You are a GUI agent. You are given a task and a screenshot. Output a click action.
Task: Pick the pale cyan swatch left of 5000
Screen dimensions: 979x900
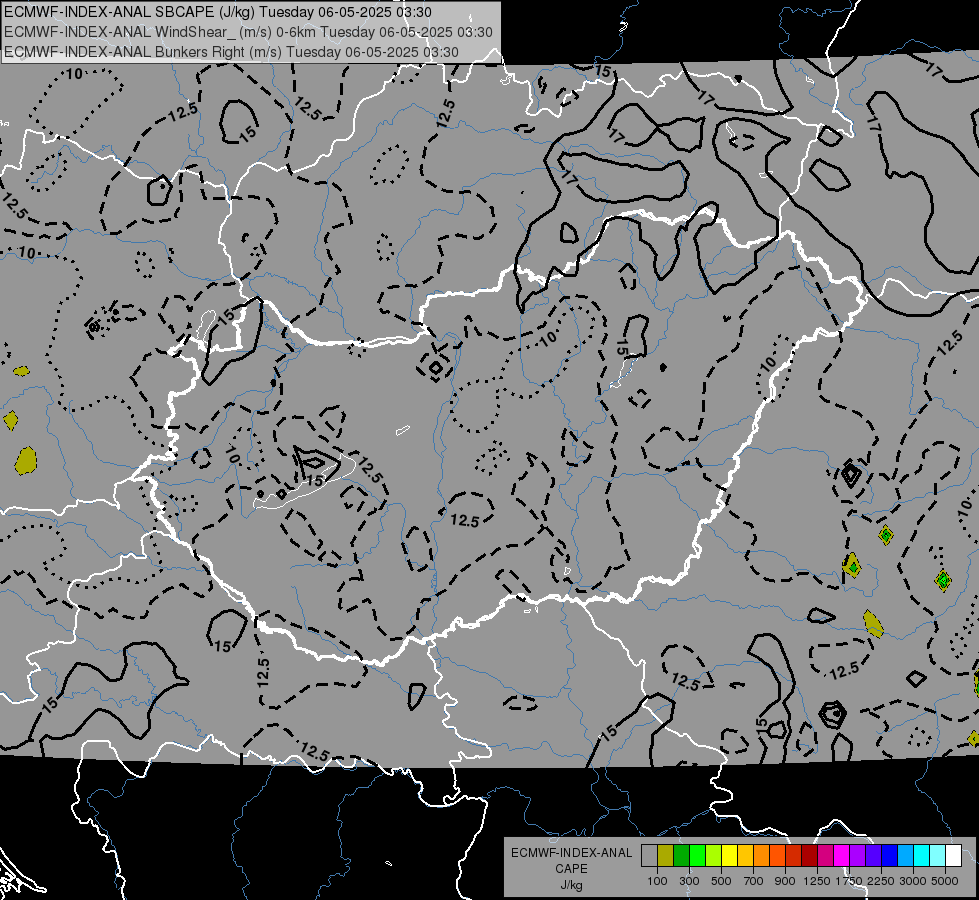tap(937, 856)
